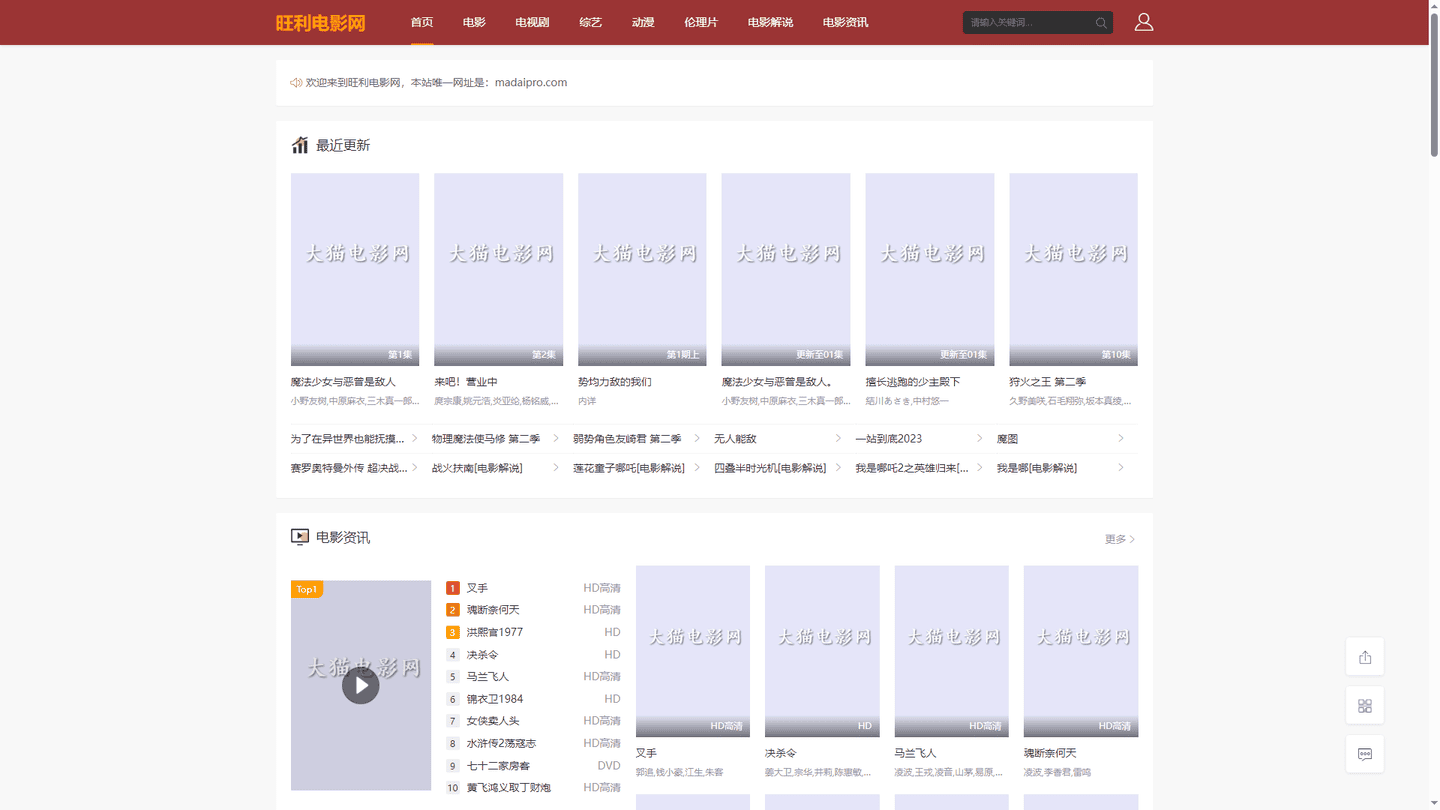Open the message chat floating icon
The image size is (1440, 810).
click(1365, 754)
